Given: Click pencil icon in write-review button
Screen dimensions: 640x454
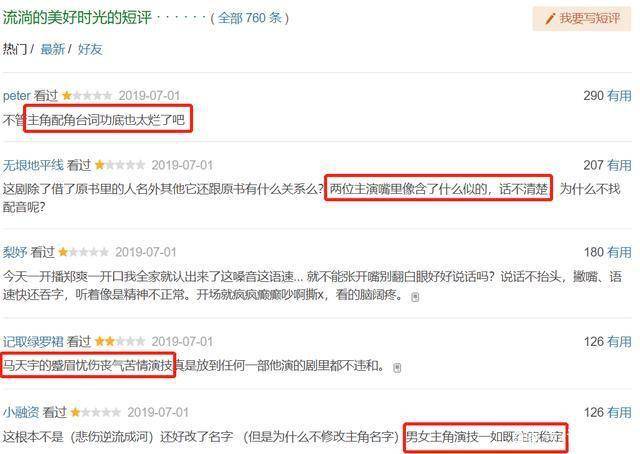Looking at the screenshot, I should tap(550, 18).
